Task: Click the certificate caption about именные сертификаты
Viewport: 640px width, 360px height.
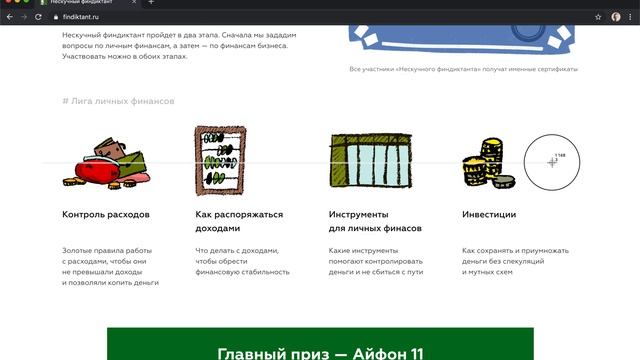Action: [x=463, y=69]
